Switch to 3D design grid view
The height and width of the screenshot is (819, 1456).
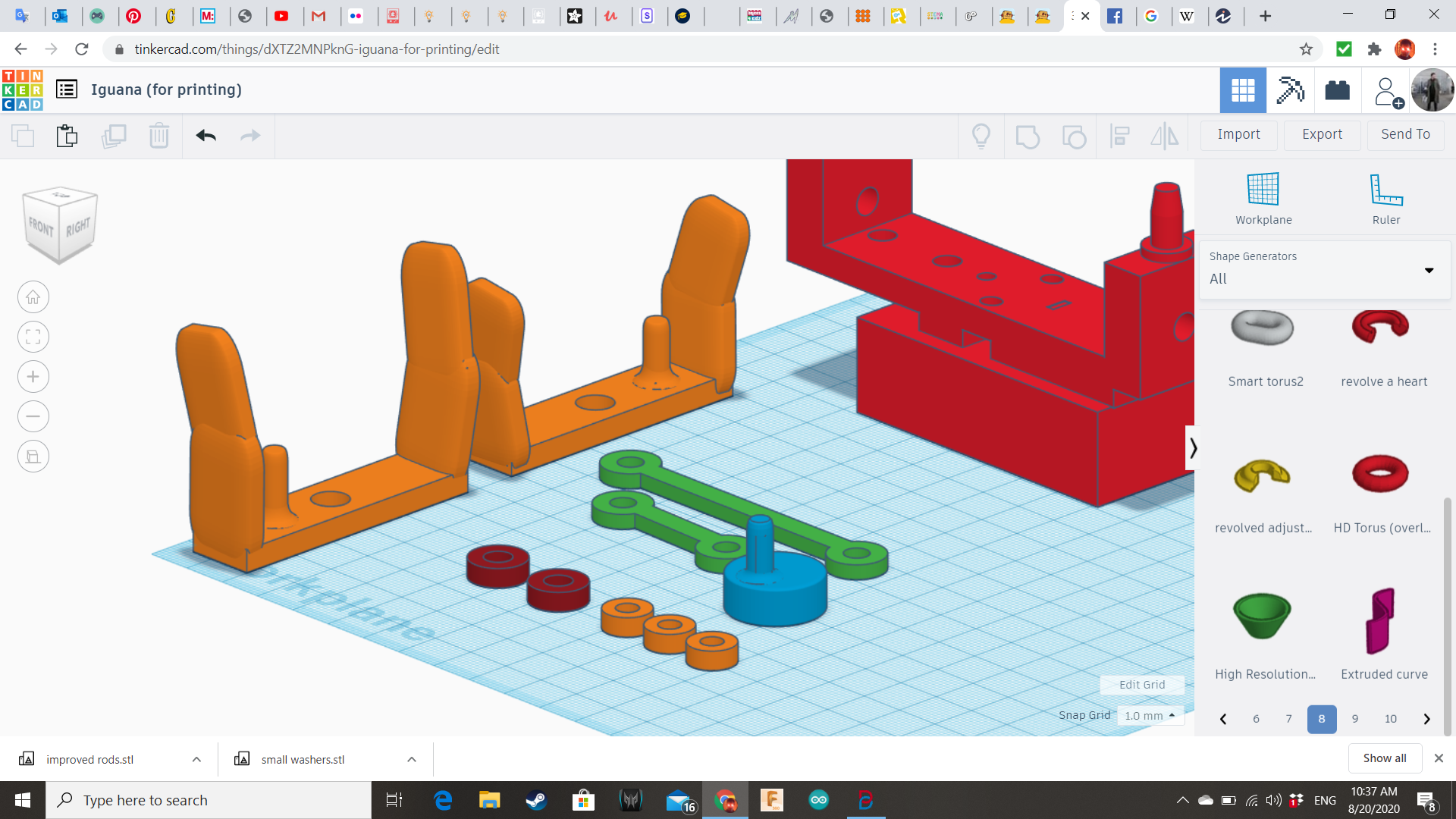tap(1243, 90)
